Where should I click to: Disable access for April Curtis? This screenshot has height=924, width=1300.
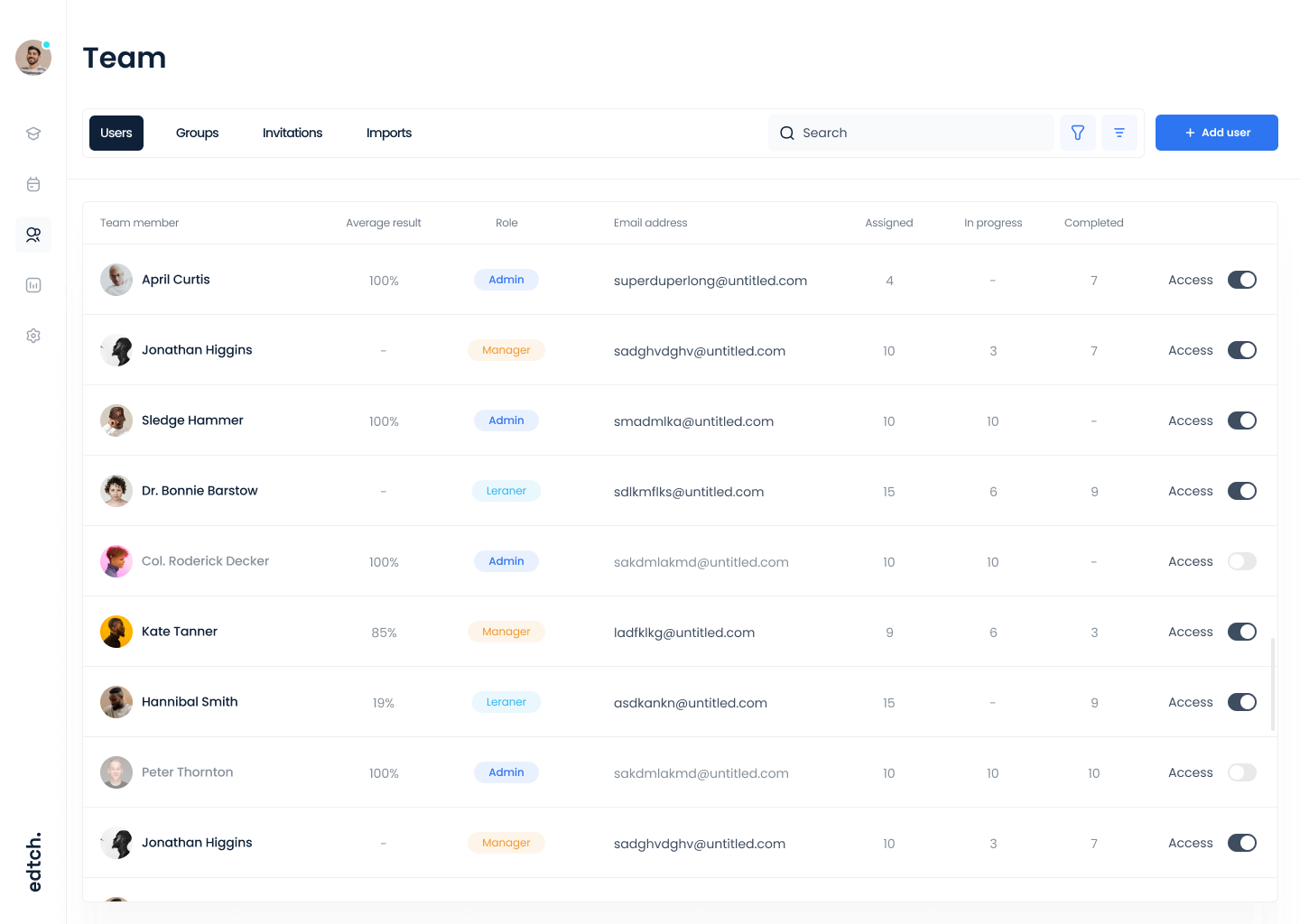pyautogui.click(x=1242, y=280)
